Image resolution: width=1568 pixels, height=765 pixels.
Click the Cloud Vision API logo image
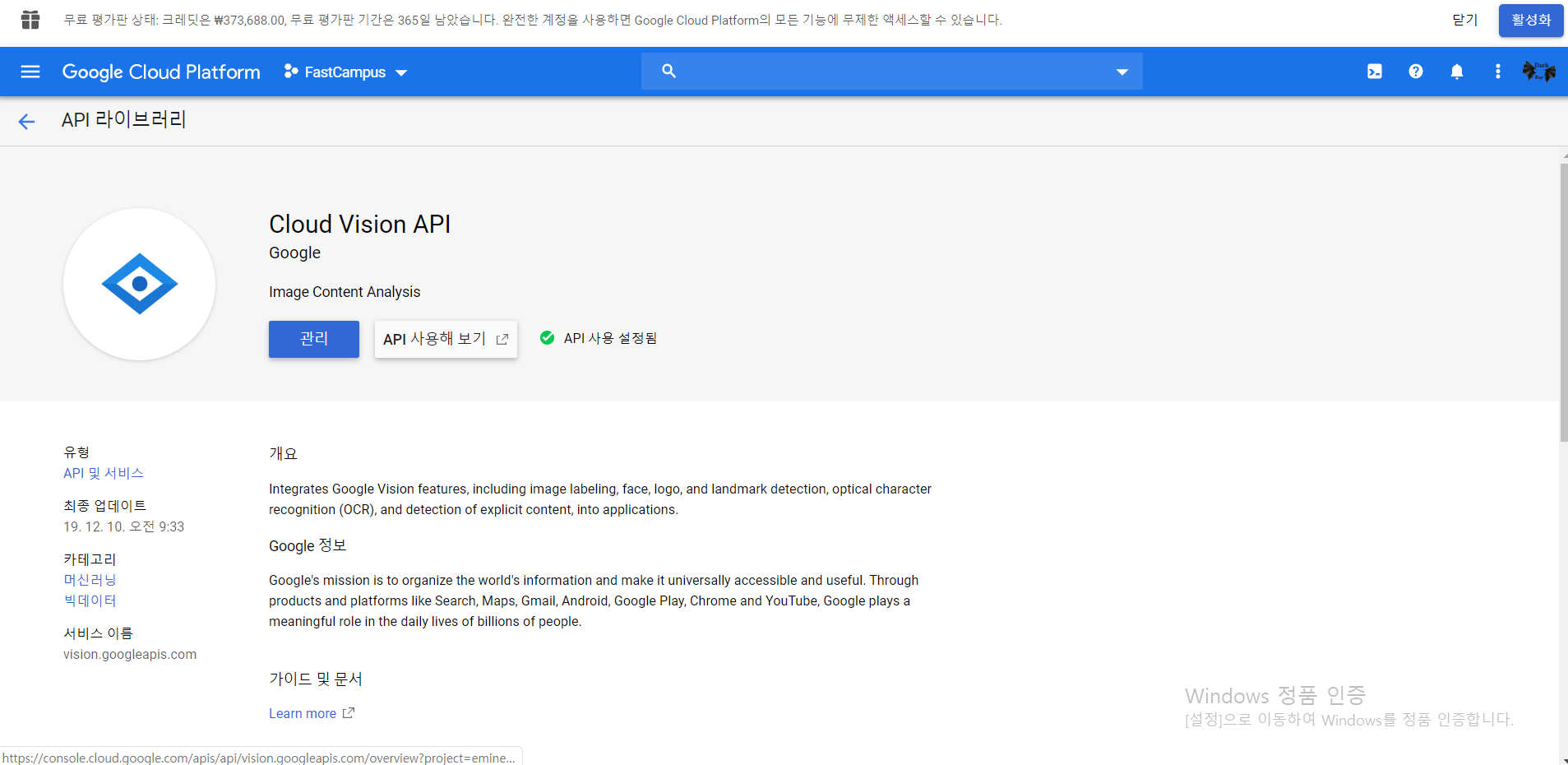click(140, 284)
